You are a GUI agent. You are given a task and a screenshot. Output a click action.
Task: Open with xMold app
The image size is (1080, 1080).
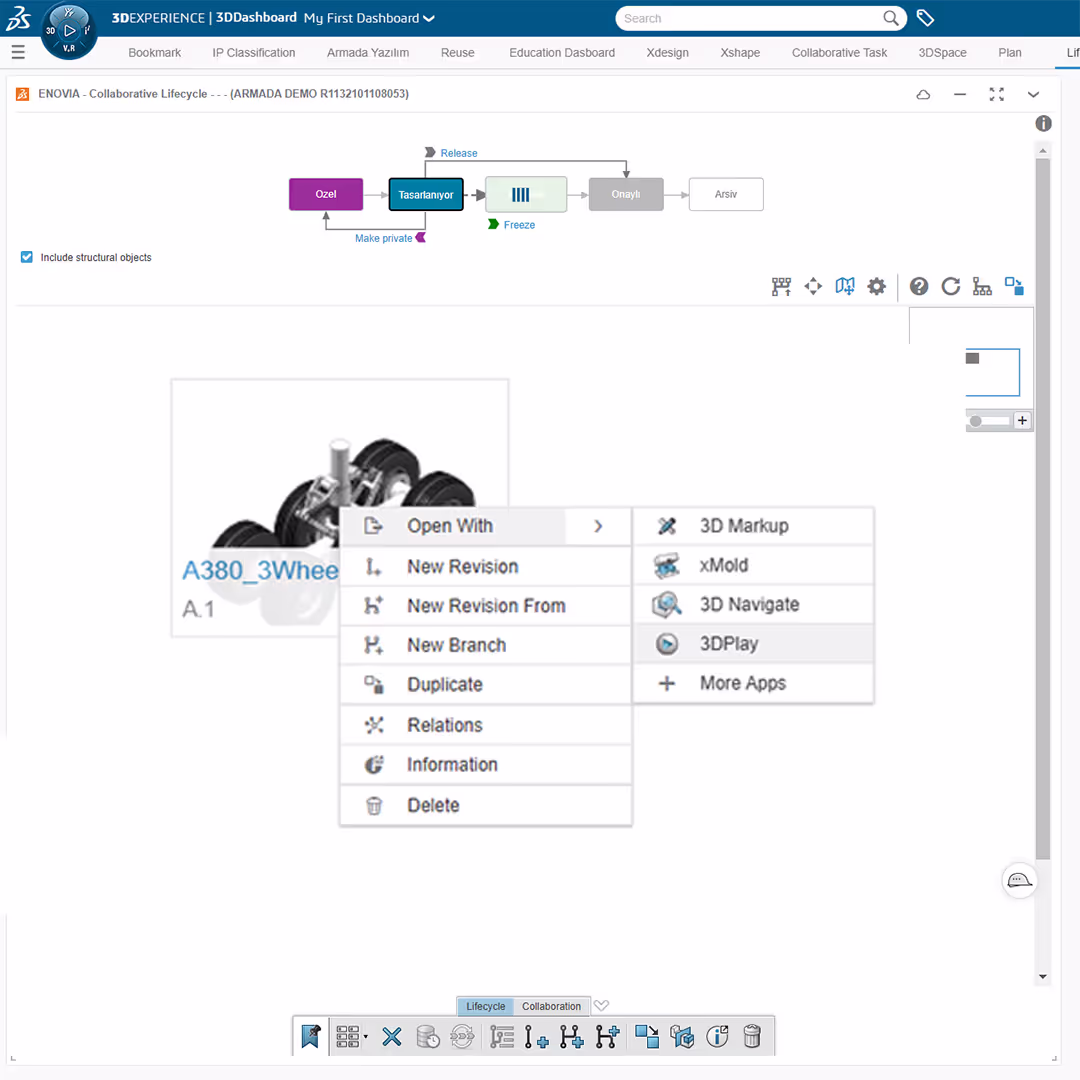[x=753, y=565]
